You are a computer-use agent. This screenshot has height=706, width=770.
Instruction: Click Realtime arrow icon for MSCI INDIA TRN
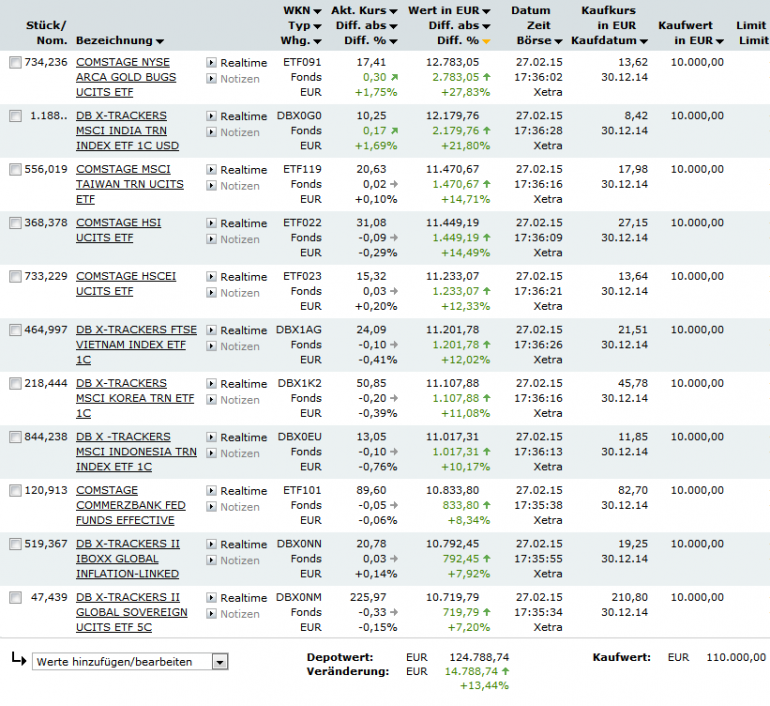click(211, 116)
